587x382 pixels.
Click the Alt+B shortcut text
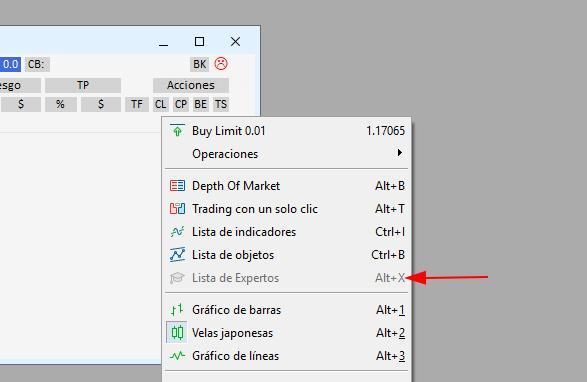390,186
